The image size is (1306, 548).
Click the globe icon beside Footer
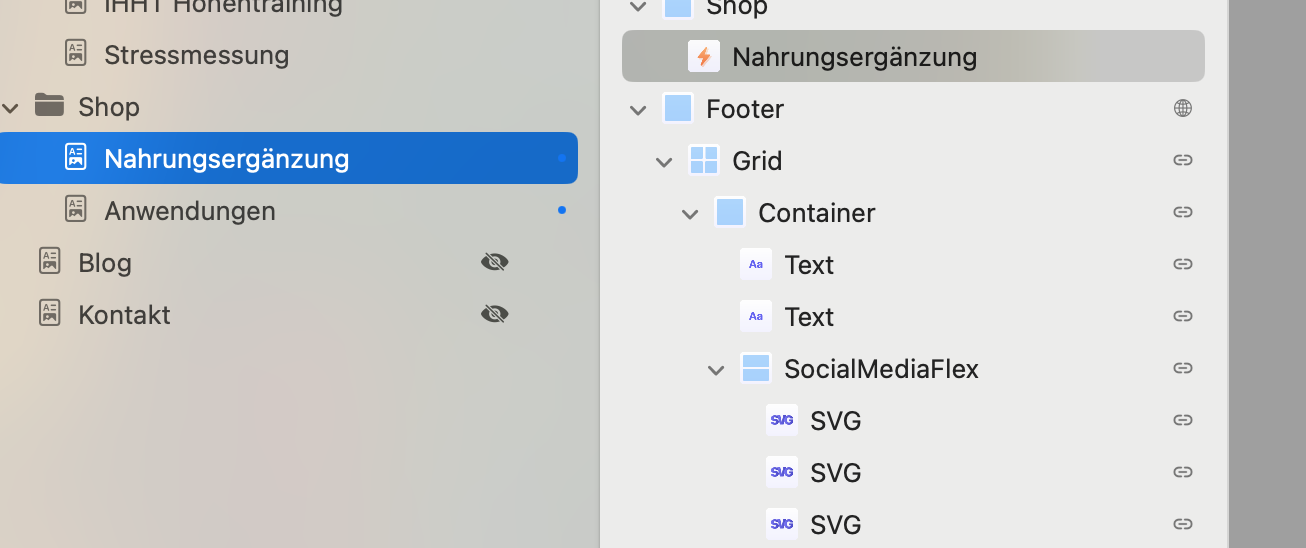pos(1183,108)
